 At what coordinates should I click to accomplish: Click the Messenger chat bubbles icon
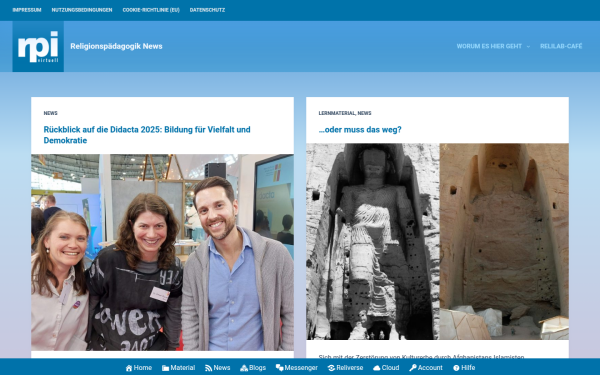pos(280,368)
